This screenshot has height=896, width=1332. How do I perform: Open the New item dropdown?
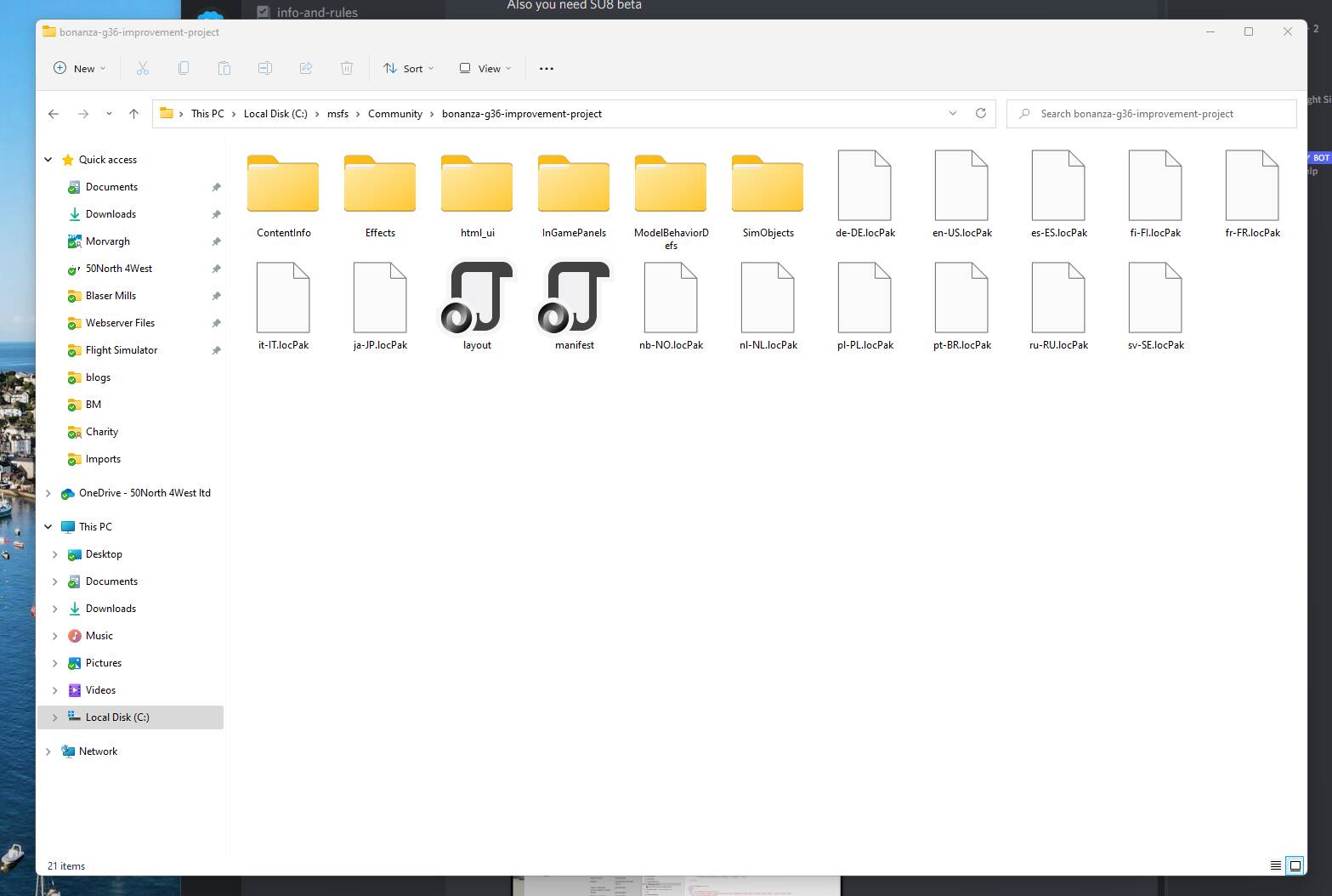(80, 68)
